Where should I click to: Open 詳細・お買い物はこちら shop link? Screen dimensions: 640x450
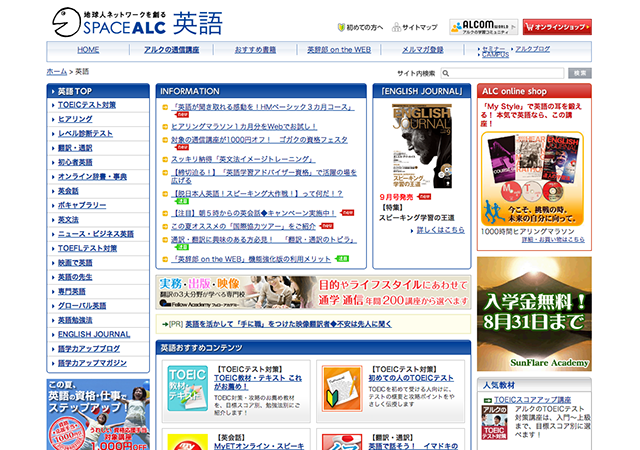(x=553, y=240)
